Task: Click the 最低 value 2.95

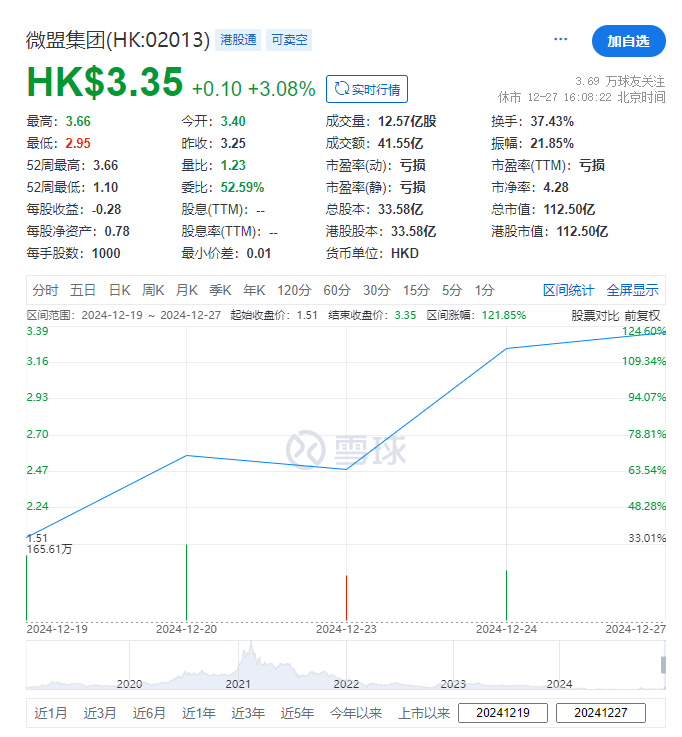Action: (x=78, y=143)
